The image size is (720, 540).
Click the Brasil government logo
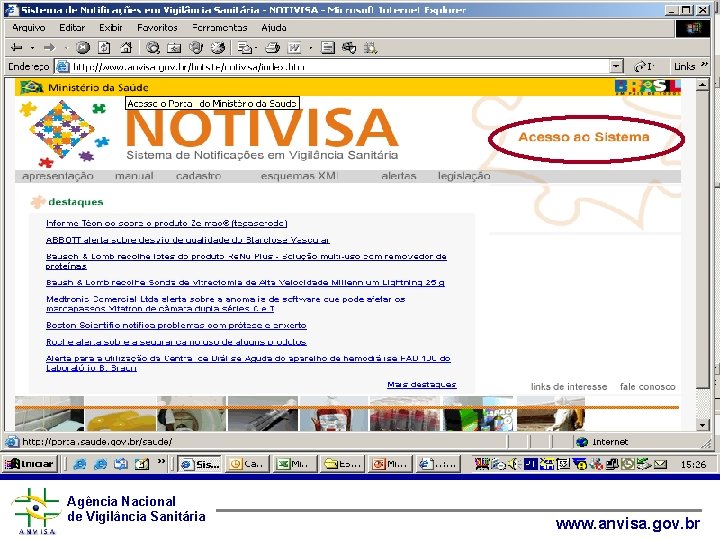[x=648, y=87]
